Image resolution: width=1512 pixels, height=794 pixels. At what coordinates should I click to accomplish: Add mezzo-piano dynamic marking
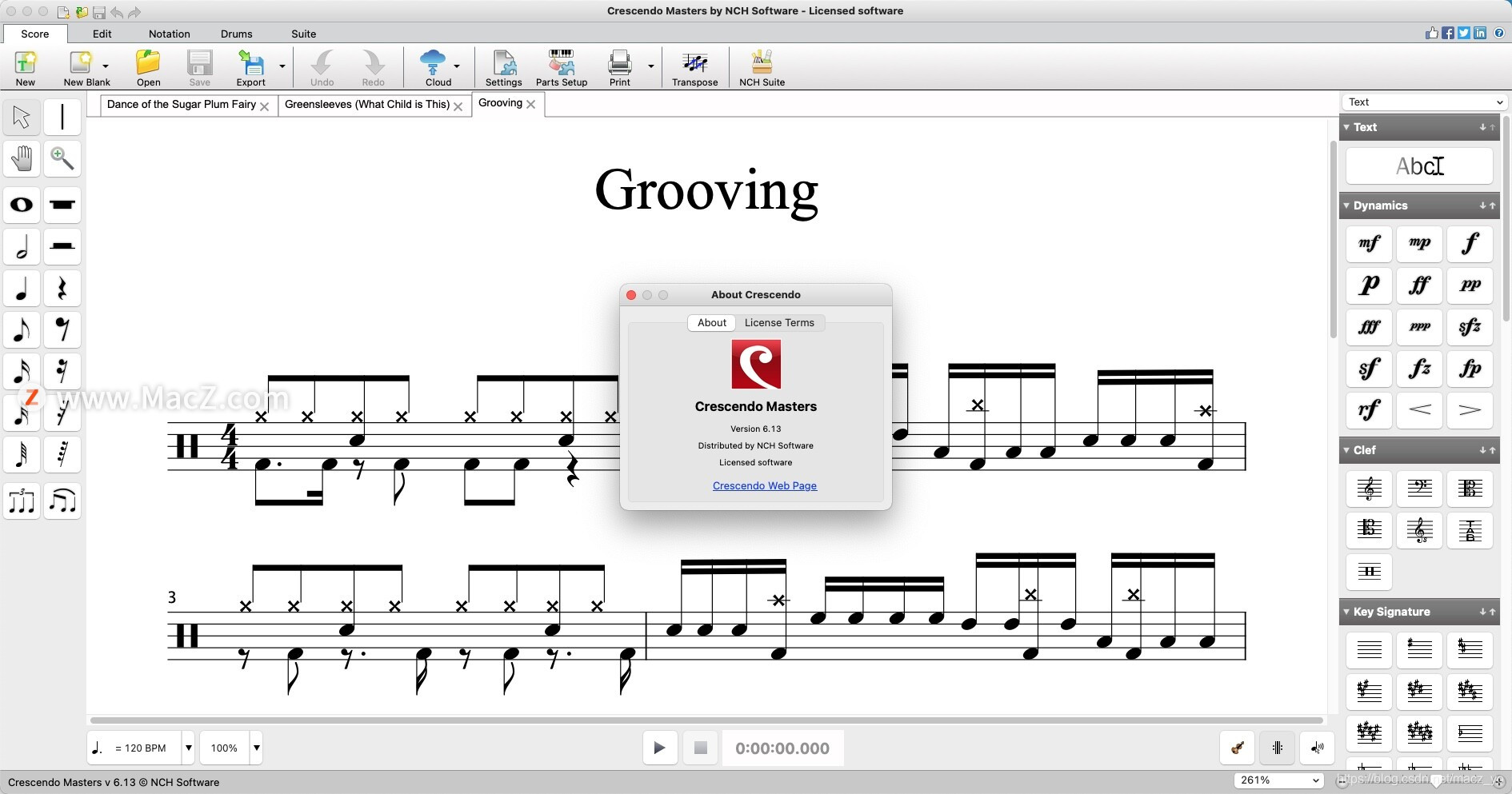tap(1419, 244)
